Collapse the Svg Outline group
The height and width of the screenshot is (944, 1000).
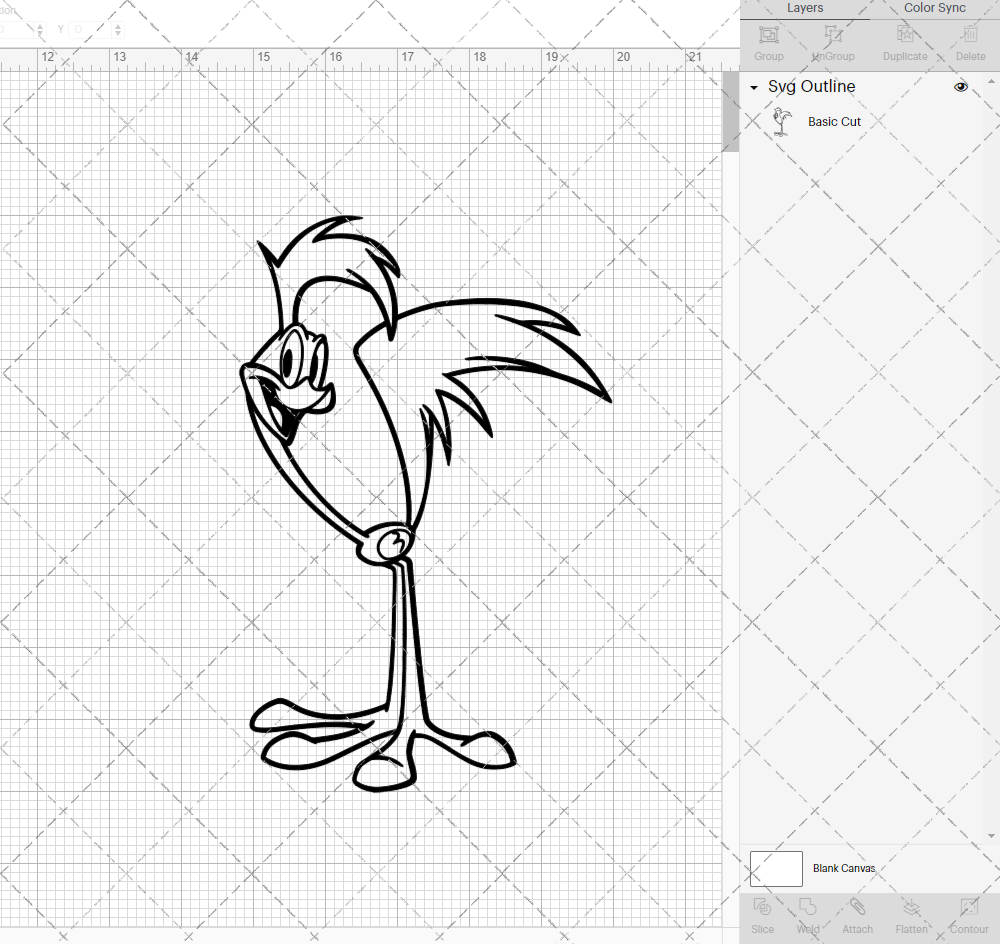pos(753,87)
